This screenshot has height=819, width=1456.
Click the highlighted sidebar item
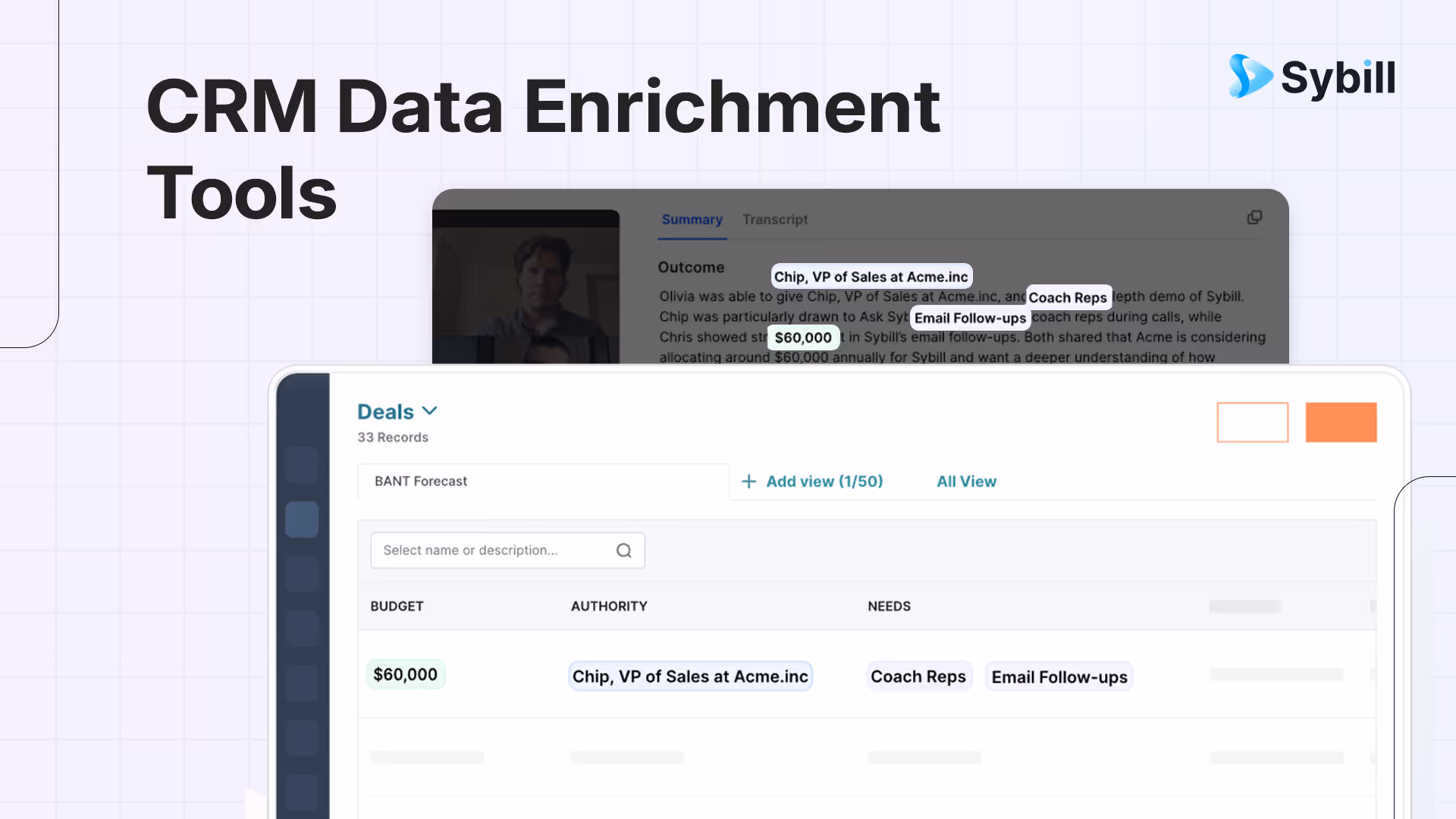pyautogui.click(x=302, y=519)
